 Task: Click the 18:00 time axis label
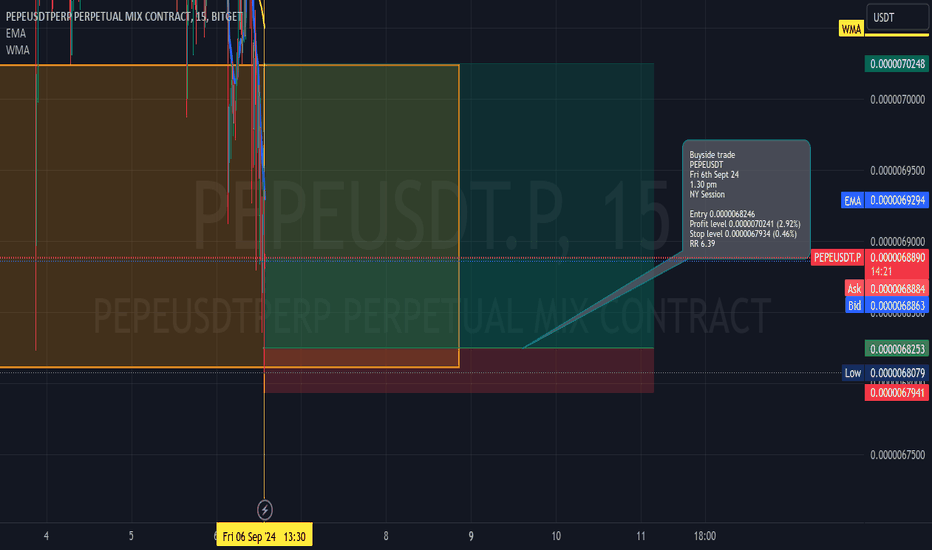pyautogui.click(x=704, y=536)
